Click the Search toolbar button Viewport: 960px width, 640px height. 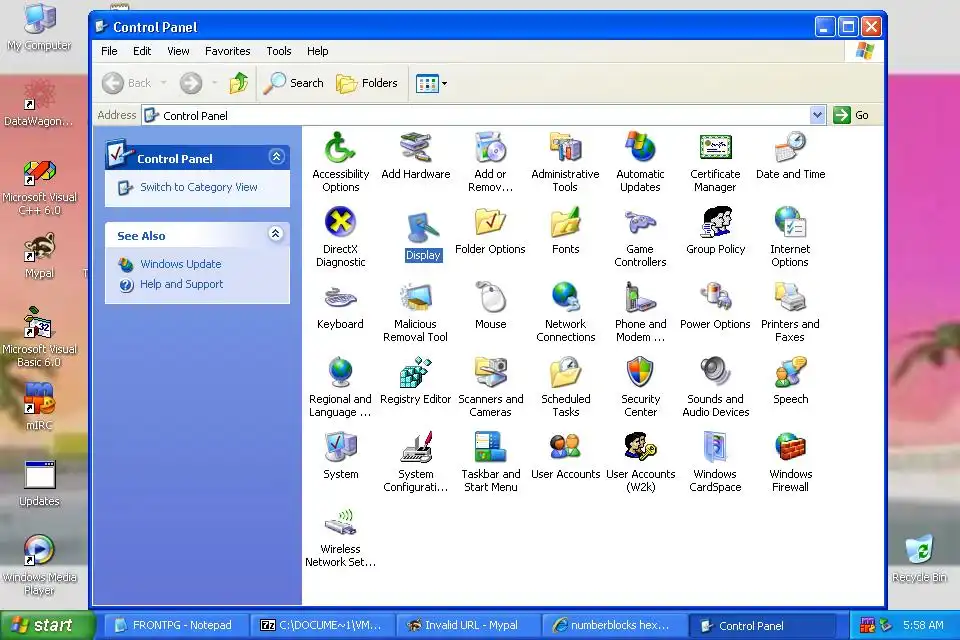pos(293,83)
